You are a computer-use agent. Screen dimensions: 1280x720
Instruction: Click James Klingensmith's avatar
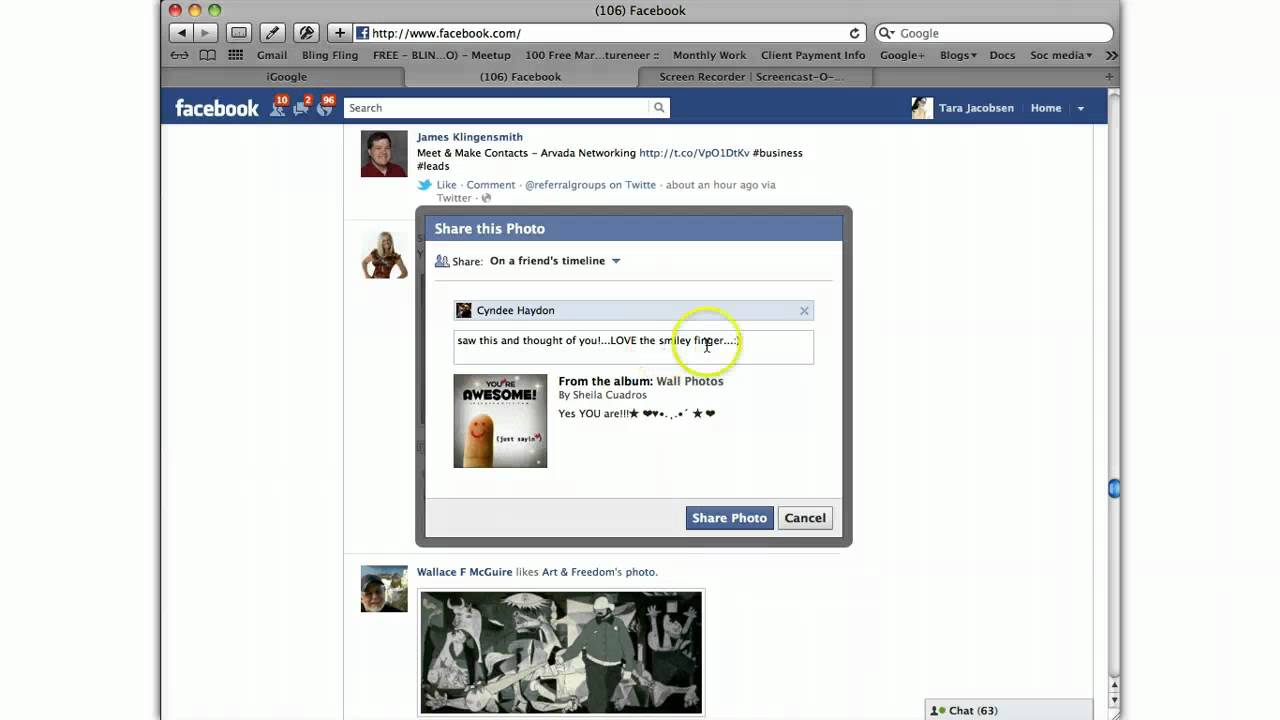tap(384, 154)
